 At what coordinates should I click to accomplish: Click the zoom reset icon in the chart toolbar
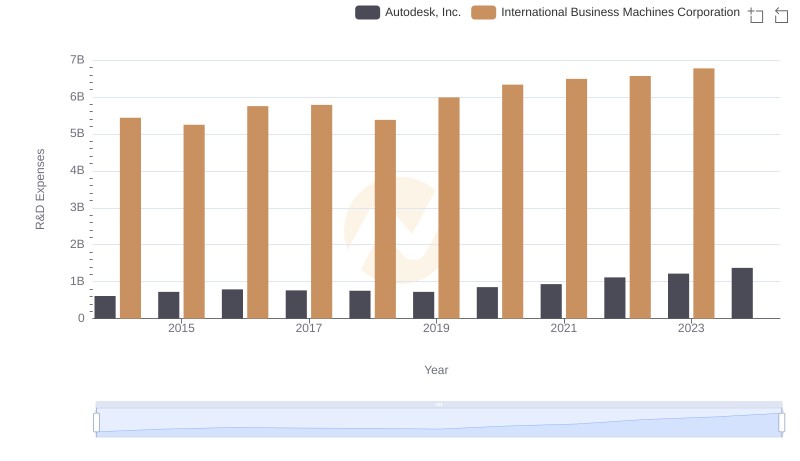pyautogui.click(x=781, y=15)
